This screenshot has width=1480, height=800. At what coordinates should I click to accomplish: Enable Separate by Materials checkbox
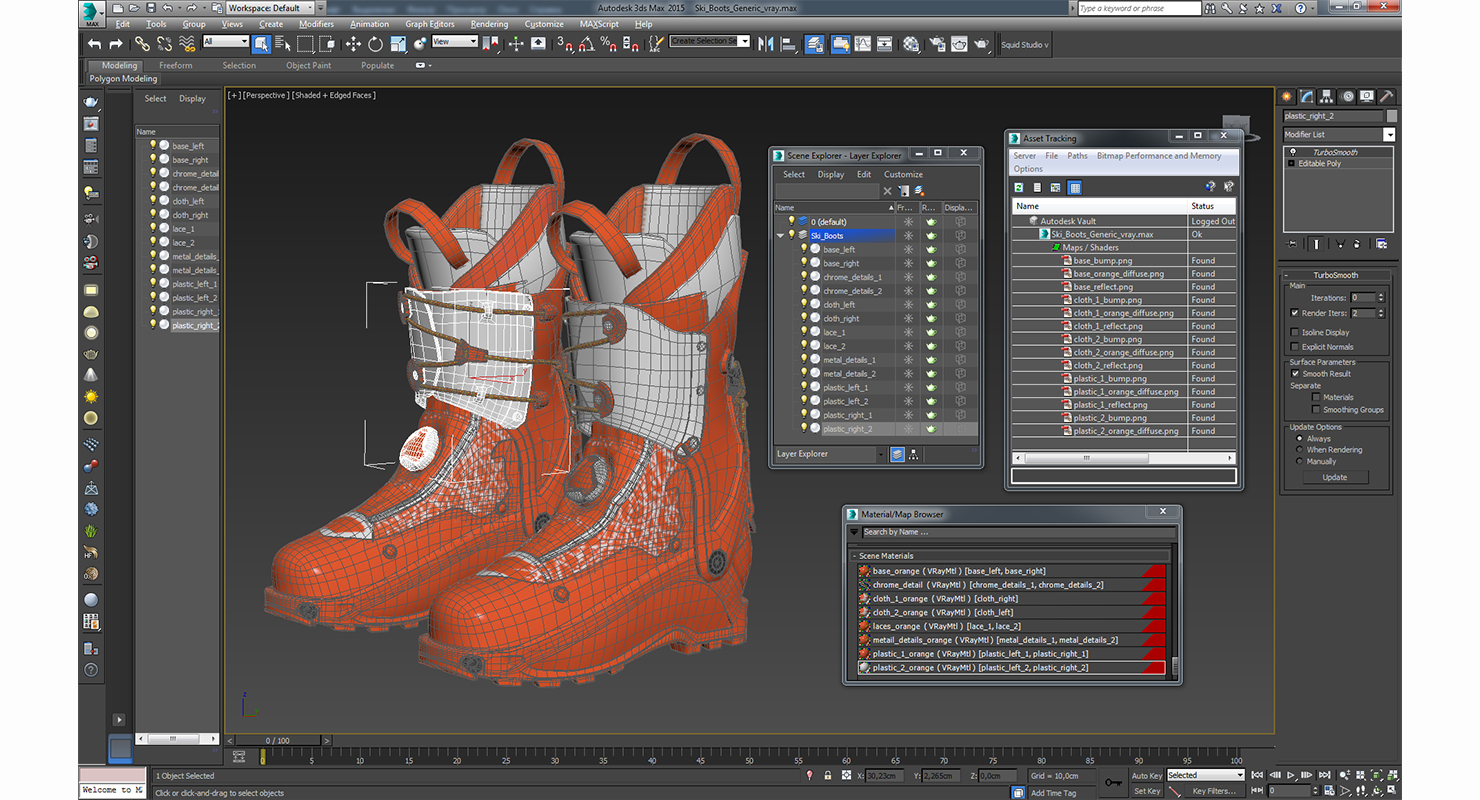click(x=1316, y=397)
